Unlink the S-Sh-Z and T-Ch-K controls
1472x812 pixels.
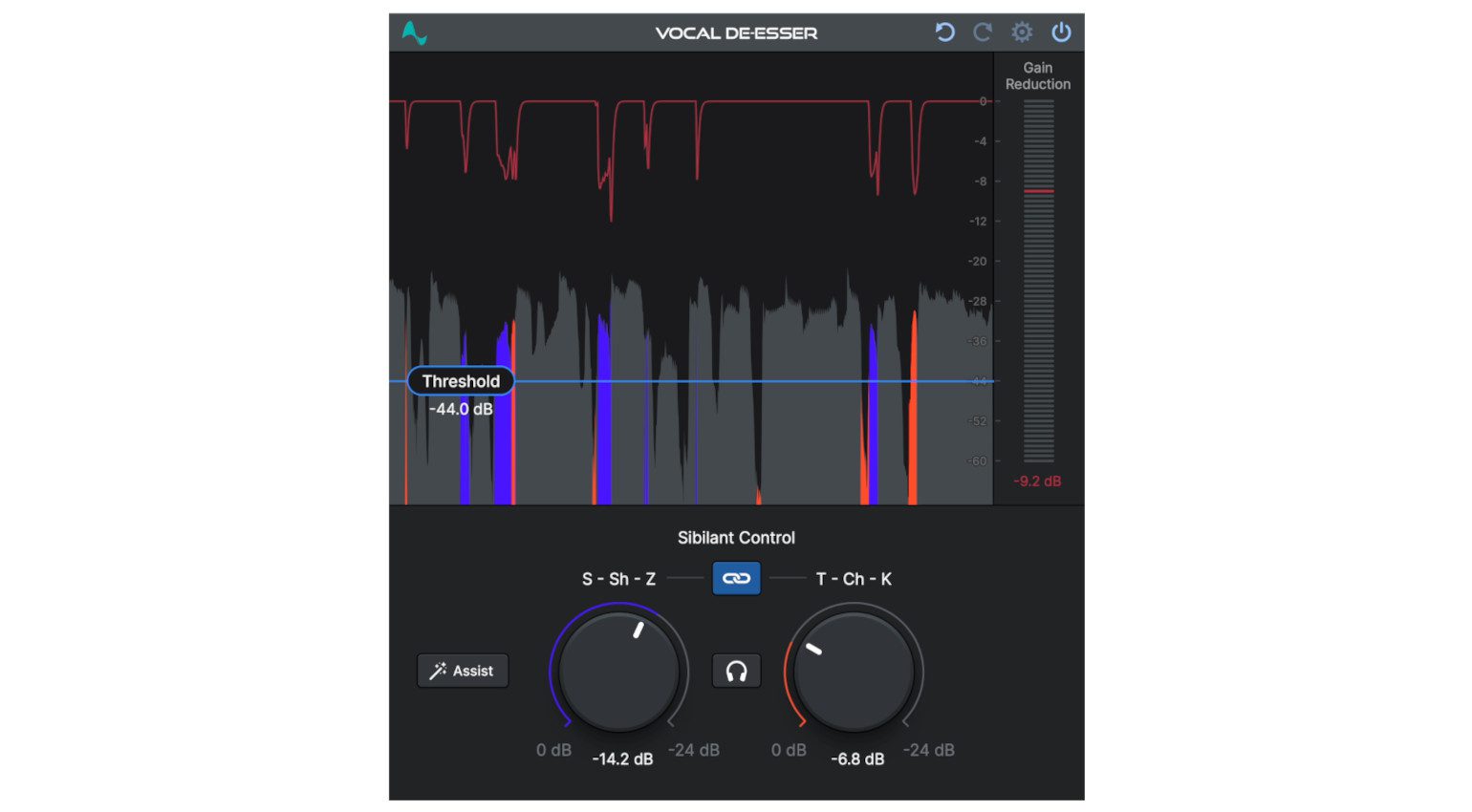[736, 578]
